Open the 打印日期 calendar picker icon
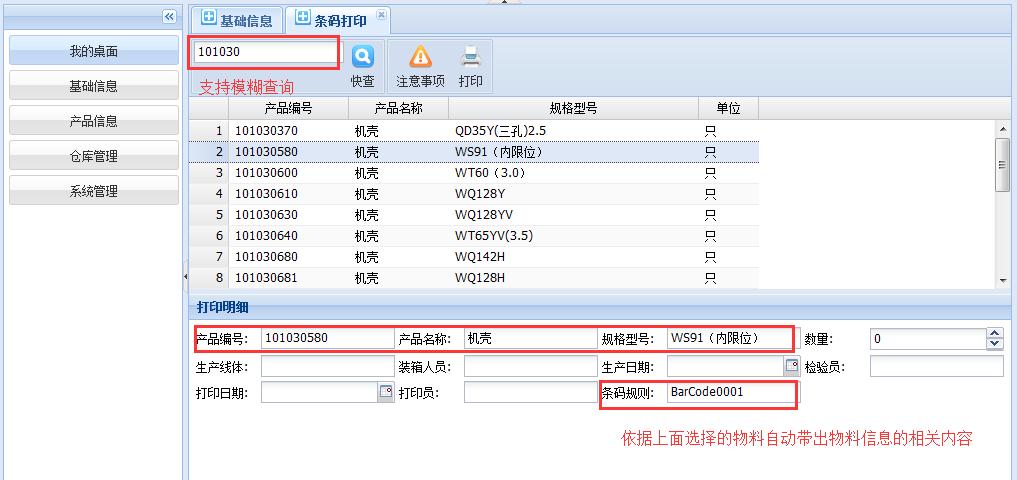This screenshot has height=480, width=1017. click(385, 392)
